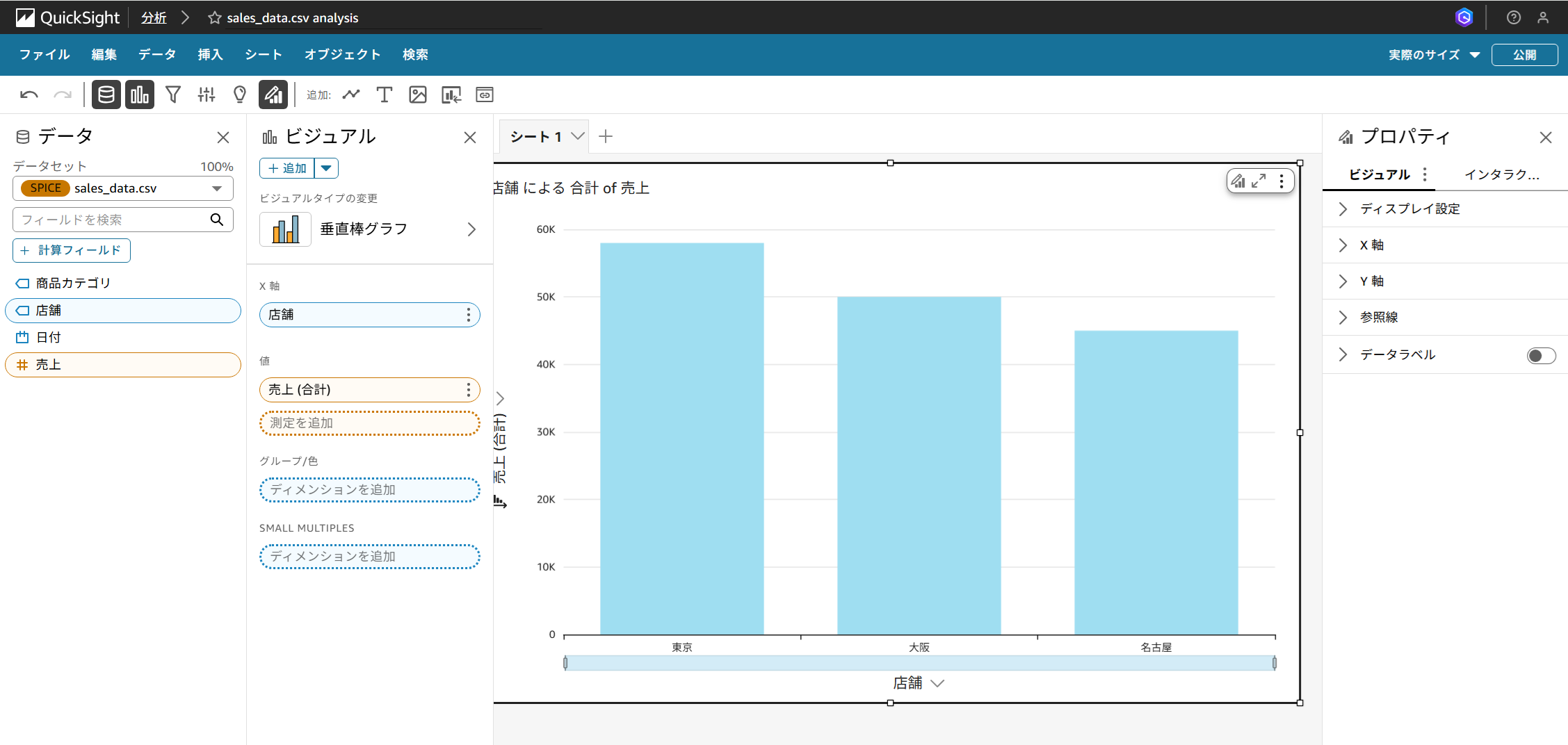The image size is (1568, 745).
Task: Open the 実際のサイズ zoom dropdown
Action: point(1434,55)
